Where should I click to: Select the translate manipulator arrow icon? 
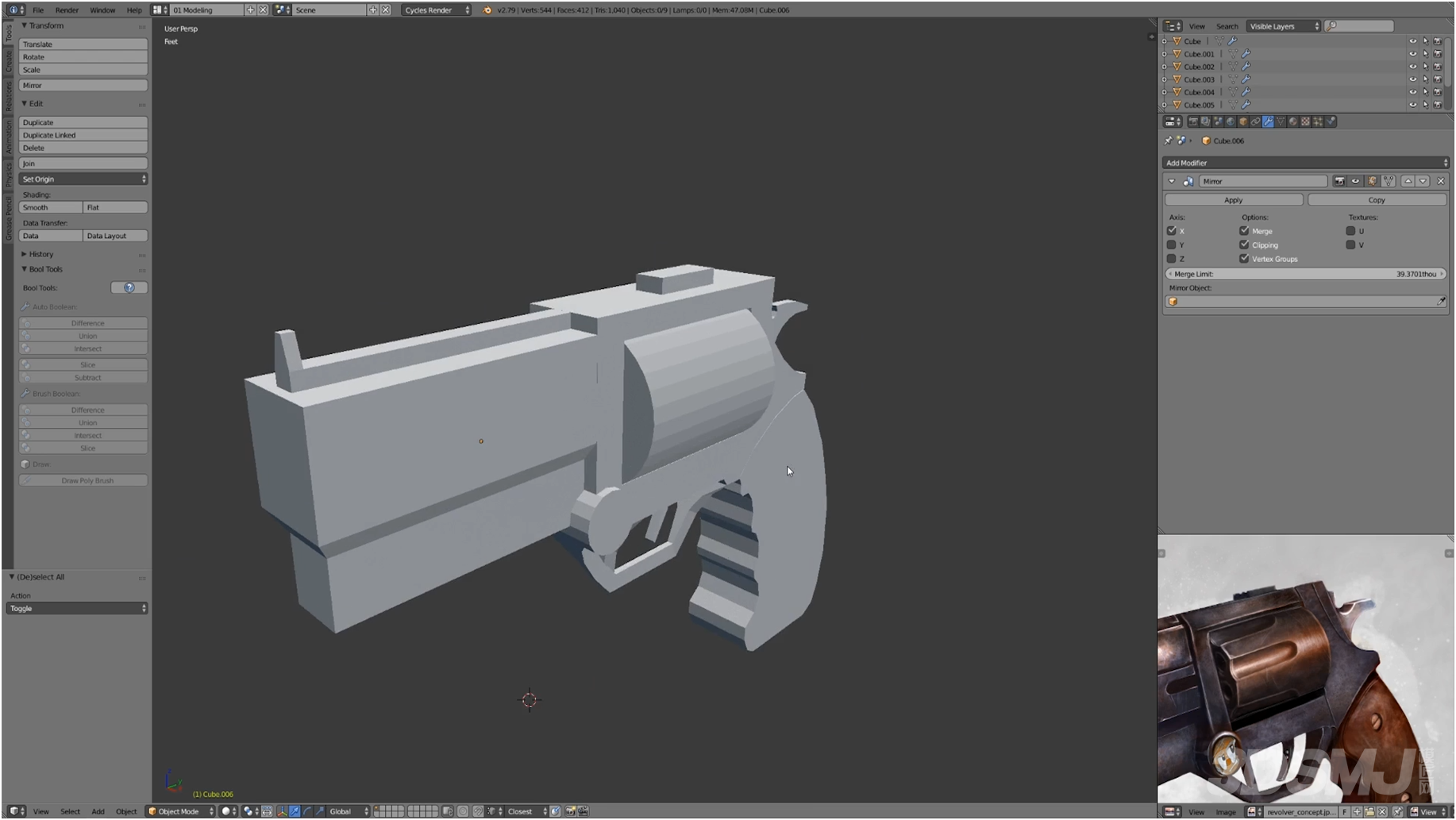pyautogui.click(x=295, y=811)
